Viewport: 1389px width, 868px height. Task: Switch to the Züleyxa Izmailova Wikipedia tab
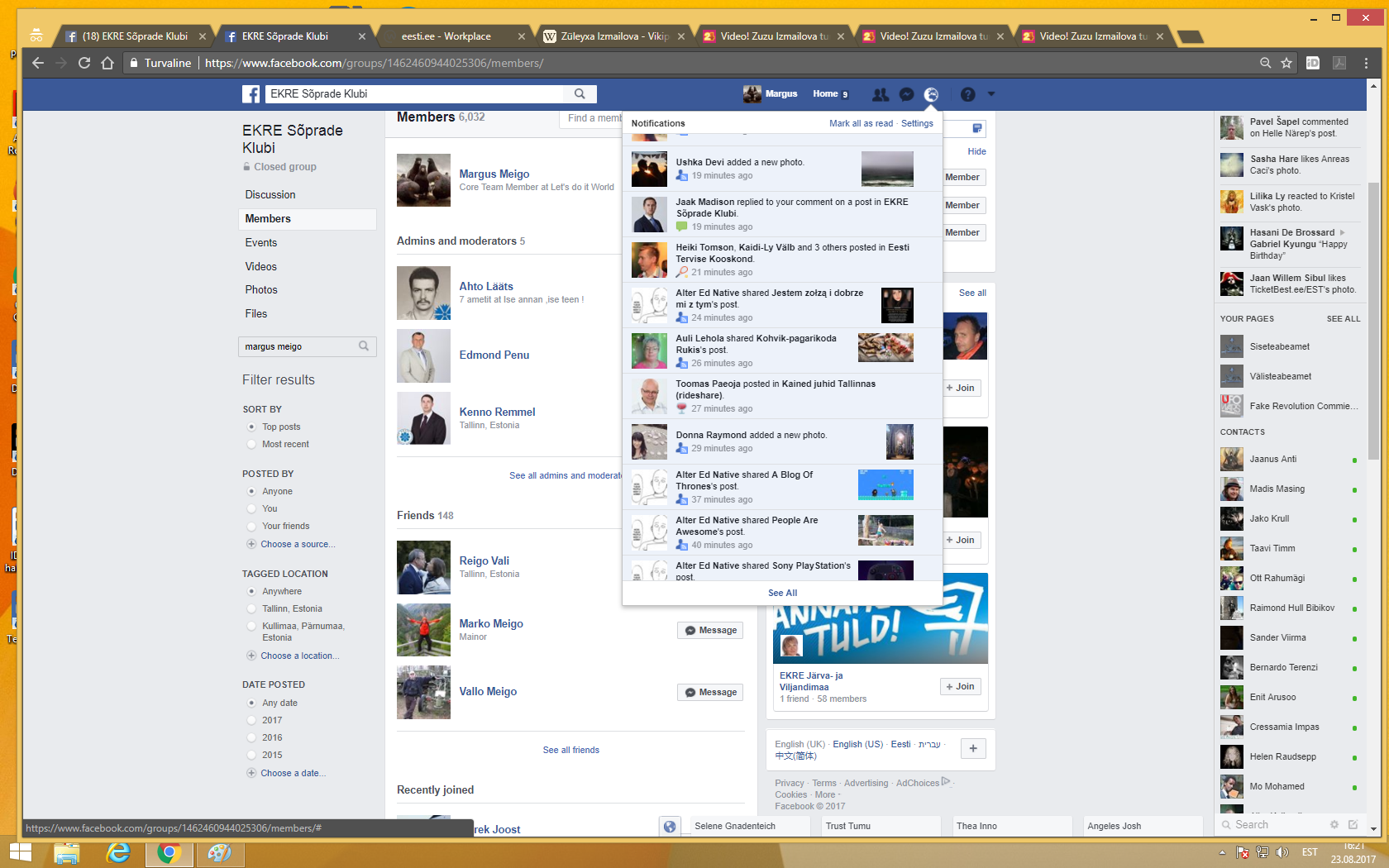click(614, 36)
